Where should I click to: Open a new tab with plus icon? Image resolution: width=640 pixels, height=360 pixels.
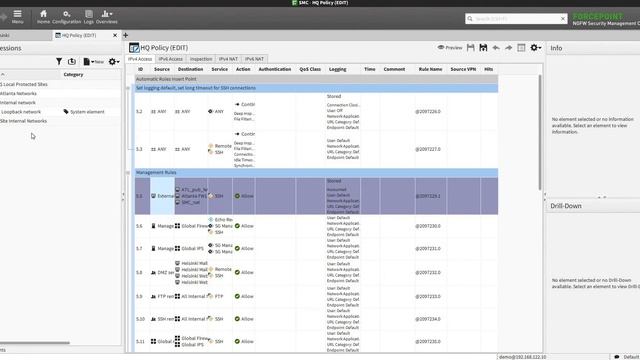tap(126, 36)
